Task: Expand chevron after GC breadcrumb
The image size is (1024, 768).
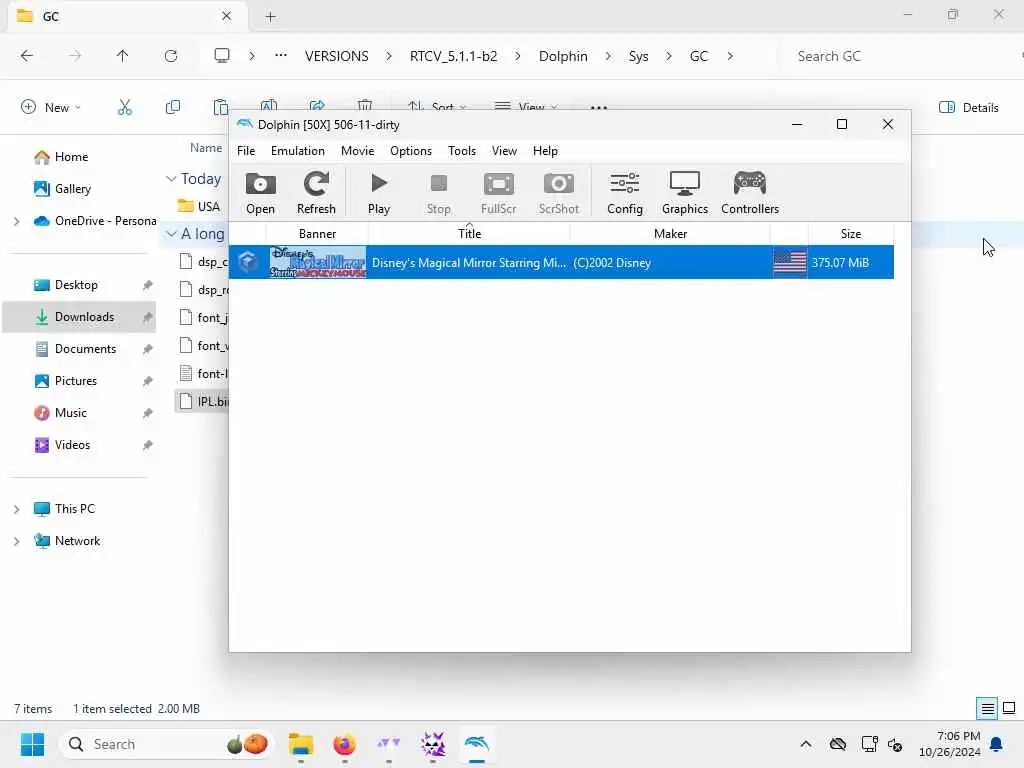Action: [x=729, y=56]
